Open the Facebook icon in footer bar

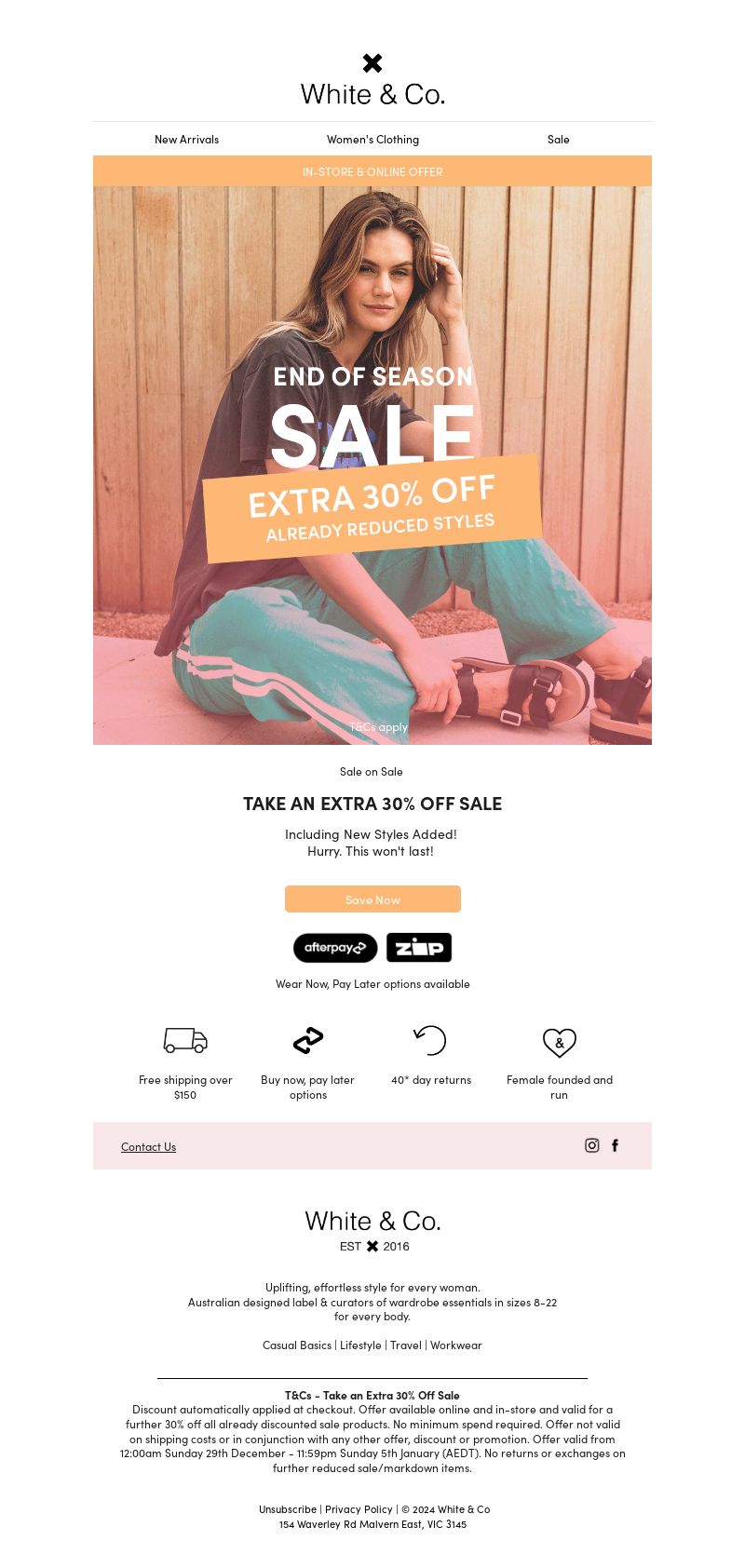coord(615,1145)
